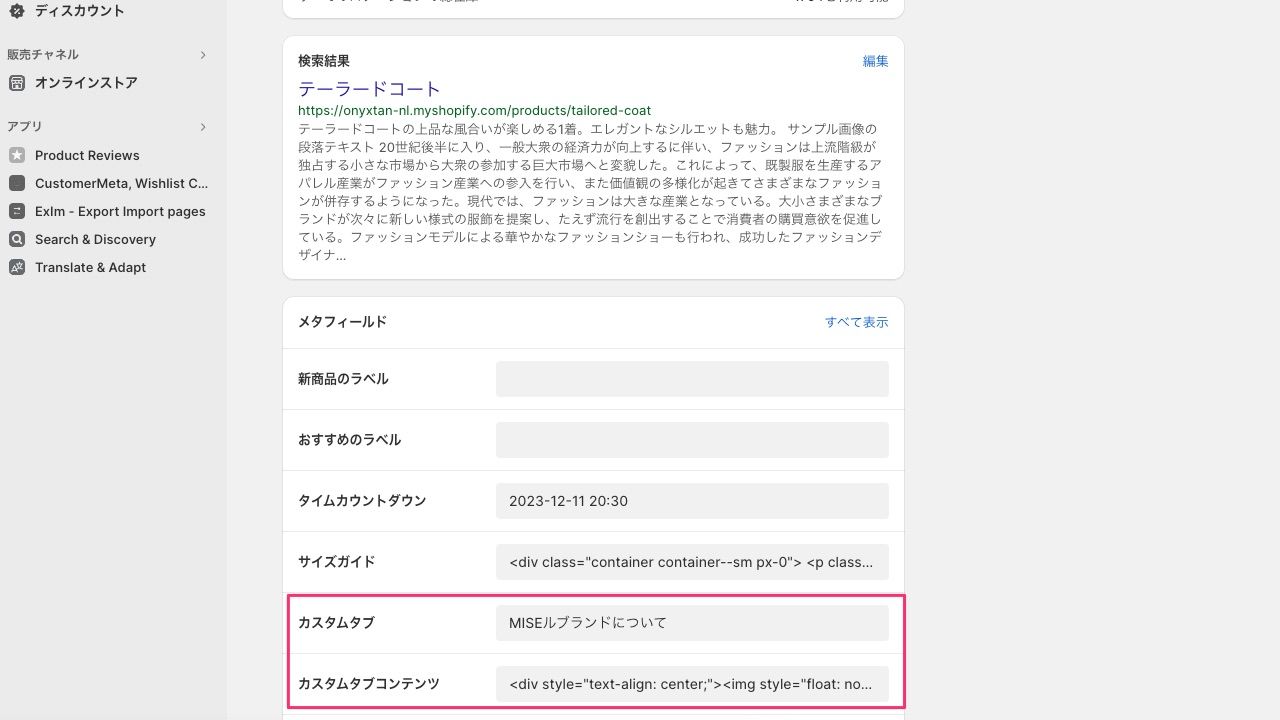The height and width of the screenshot is (720, 1280).
Task: Click the 新商品のラベル input field
Action: click(692, 379)
